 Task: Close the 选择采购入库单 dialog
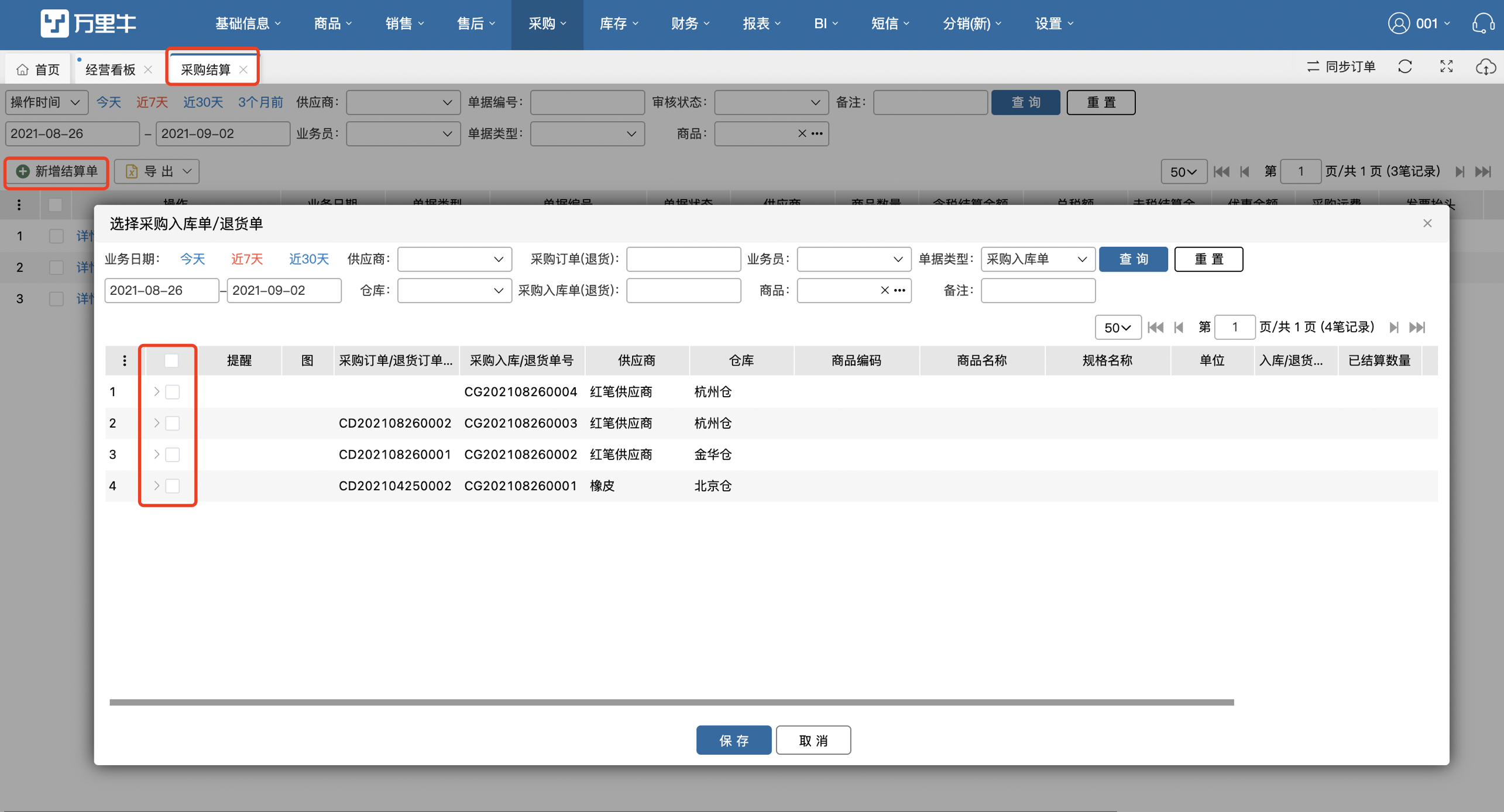[1427, 223]
